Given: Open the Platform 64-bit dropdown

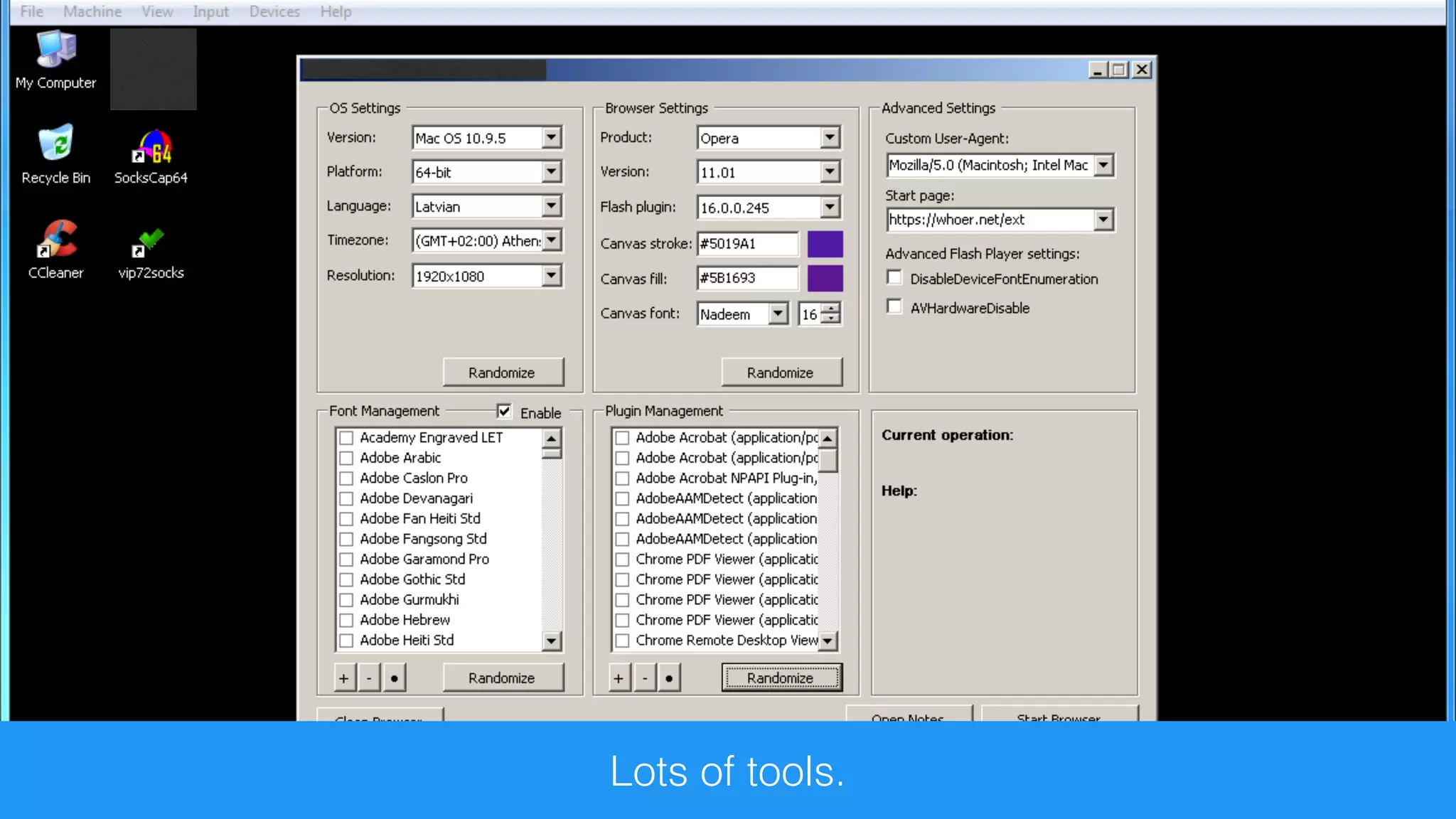Looking at the screenshot, I should (x=552, y=172).
